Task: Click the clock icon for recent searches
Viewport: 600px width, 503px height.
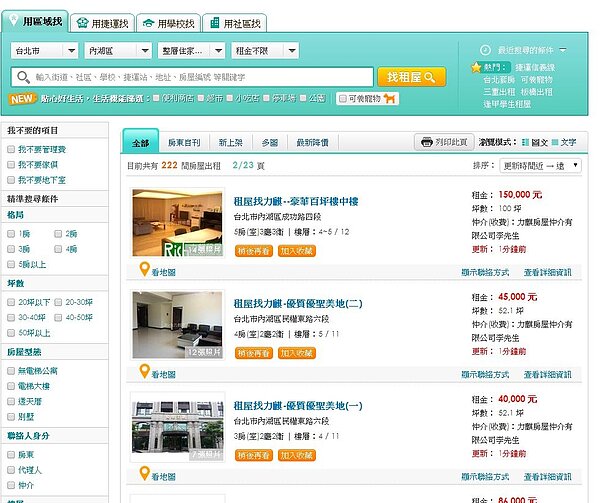Action: 485,50
